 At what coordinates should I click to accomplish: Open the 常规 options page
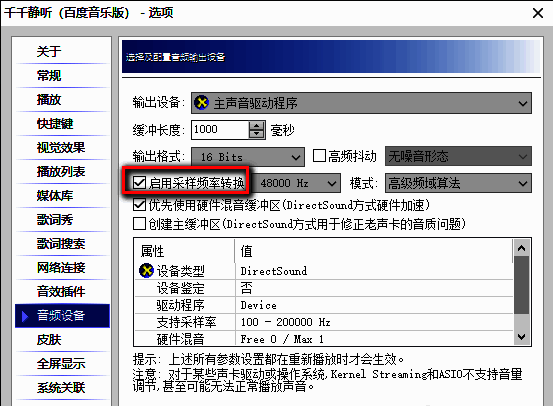pyautogui.click(x=49, y=75)
